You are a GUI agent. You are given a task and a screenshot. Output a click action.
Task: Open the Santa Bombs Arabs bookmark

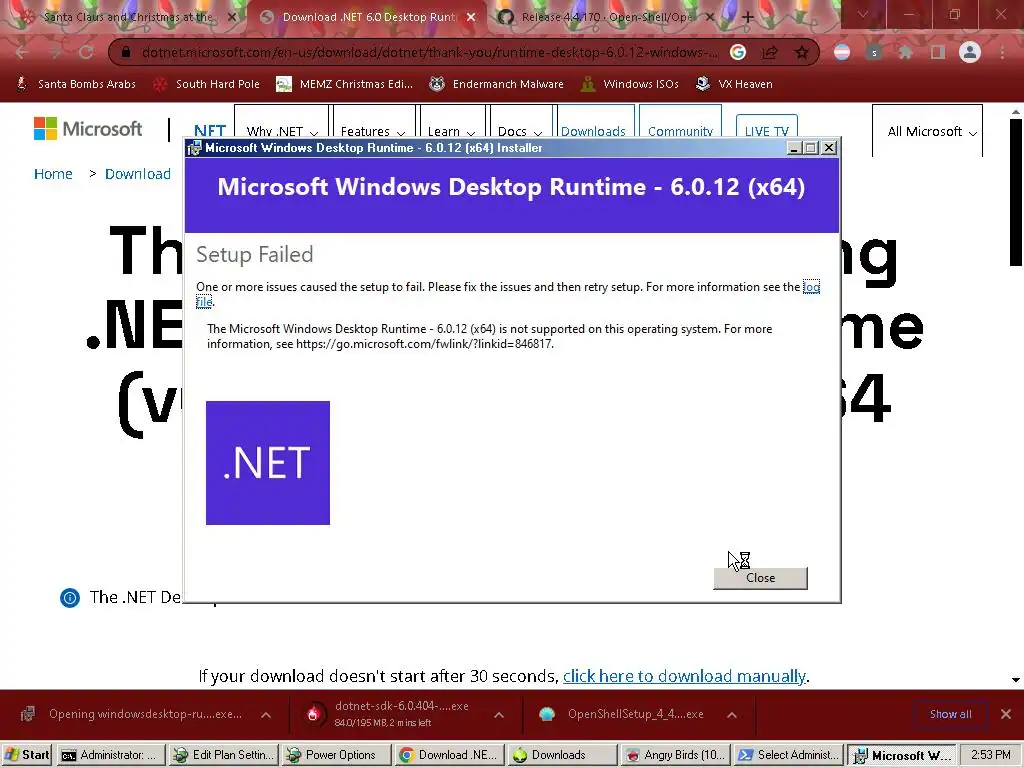76,84
